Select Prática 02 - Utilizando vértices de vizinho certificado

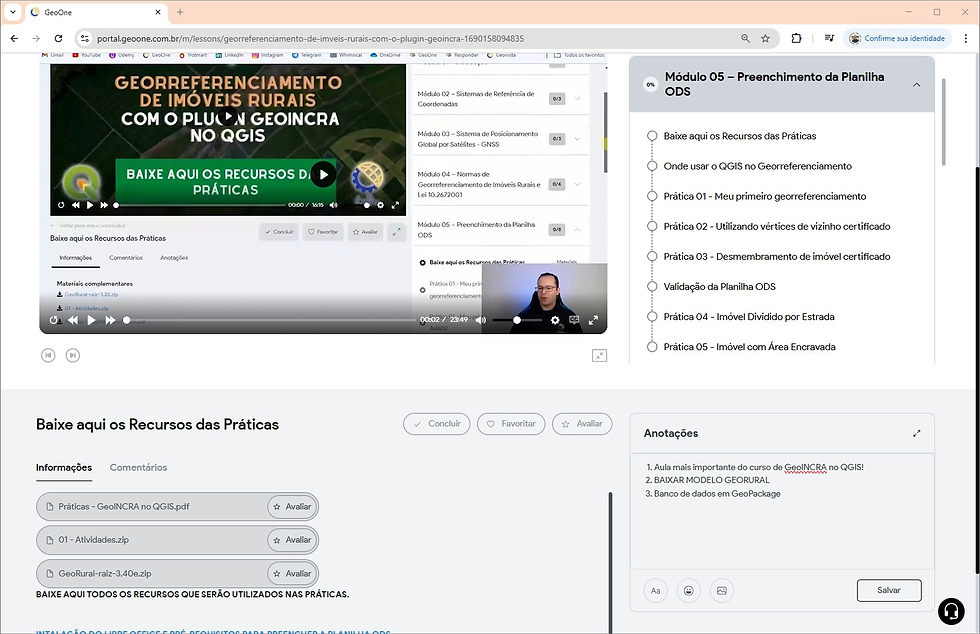[777, 226]
